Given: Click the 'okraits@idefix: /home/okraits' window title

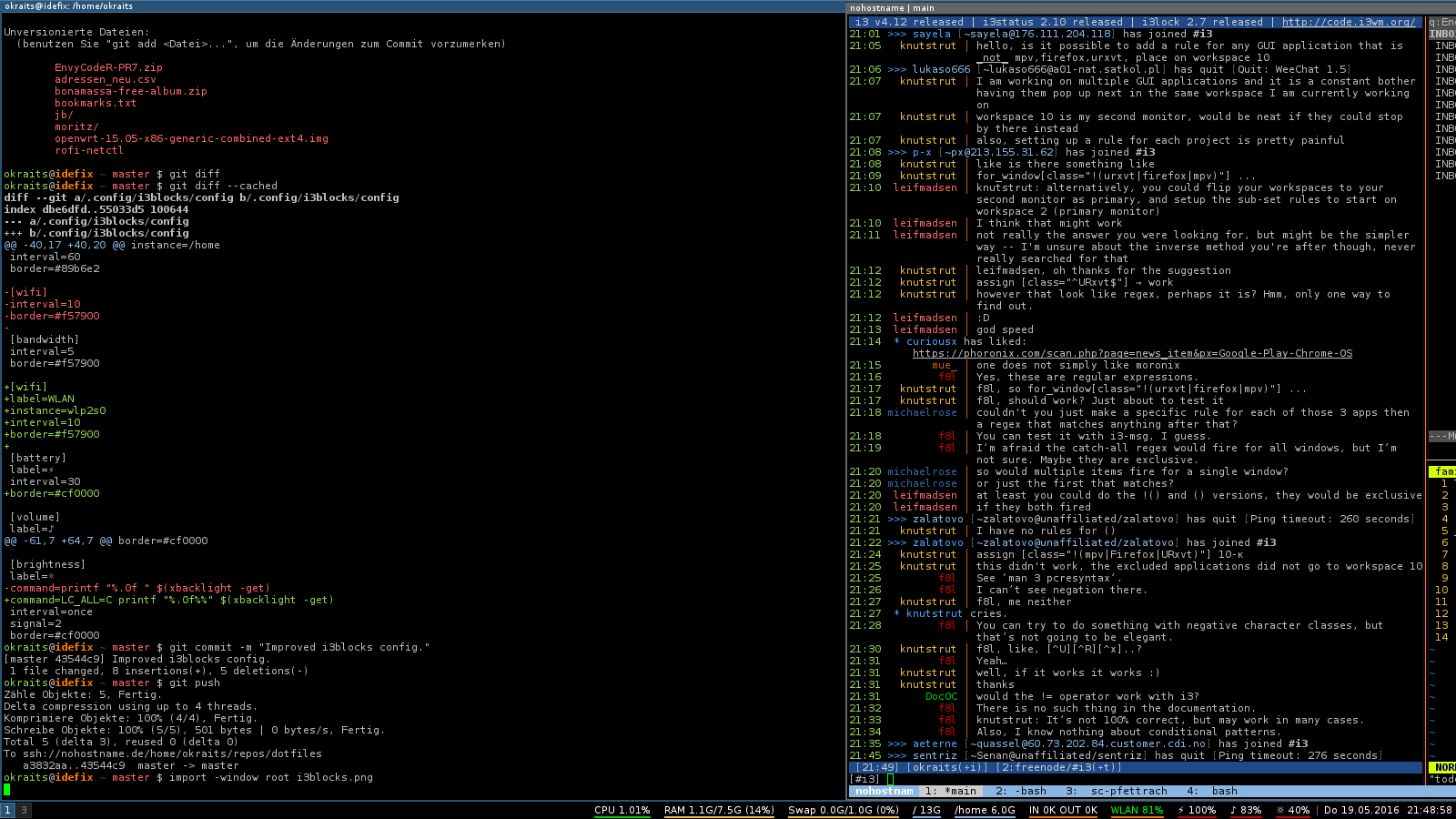Looking at the screenshot, I should [68, 5].
